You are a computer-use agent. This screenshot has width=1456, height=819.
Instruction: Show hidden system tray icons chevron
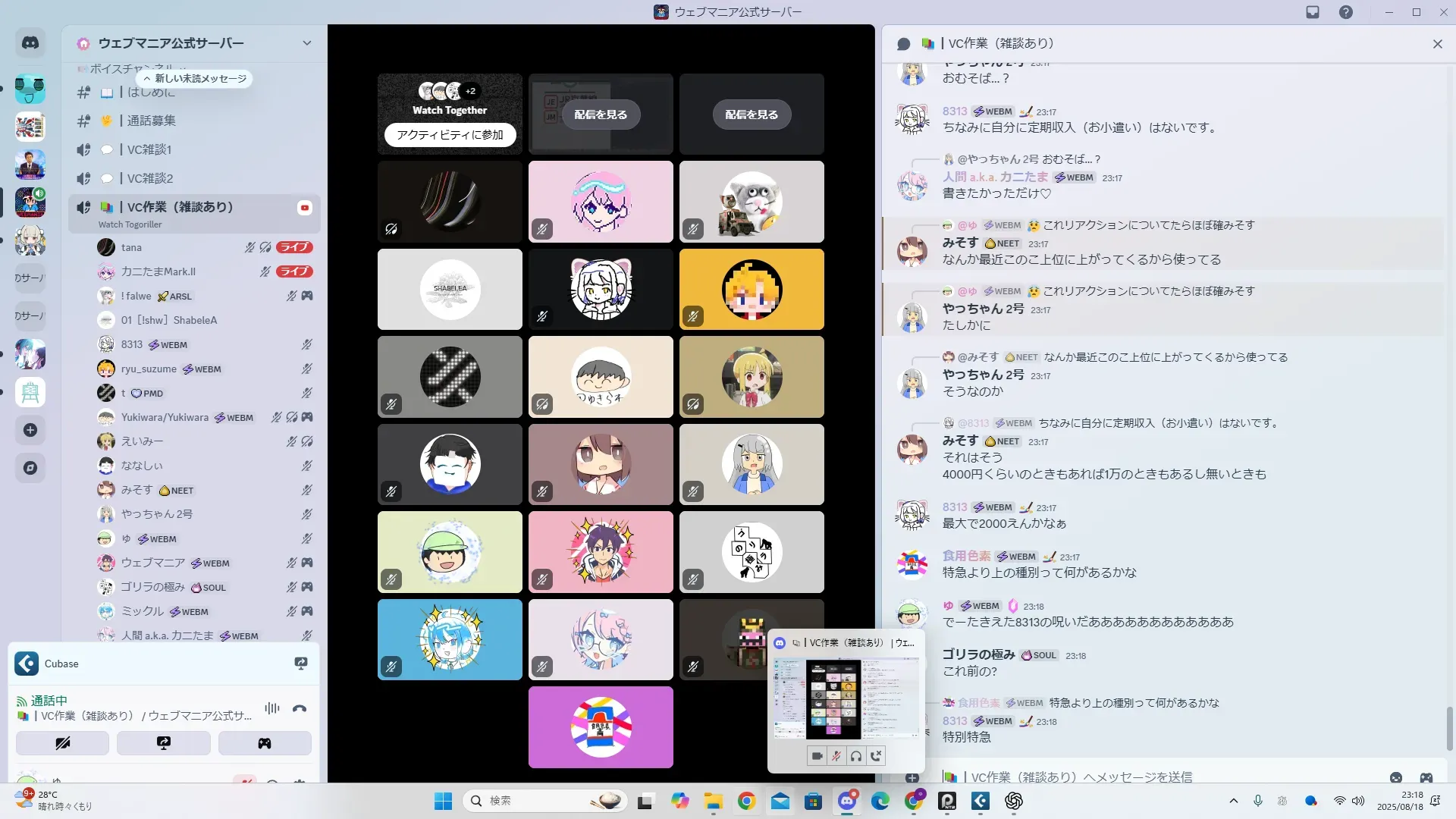click(x=1233, y=801)
